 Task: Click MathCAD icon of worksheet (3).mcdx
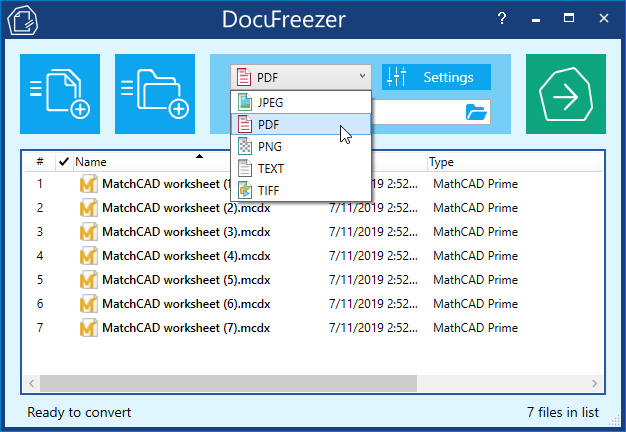click(88, 232)
